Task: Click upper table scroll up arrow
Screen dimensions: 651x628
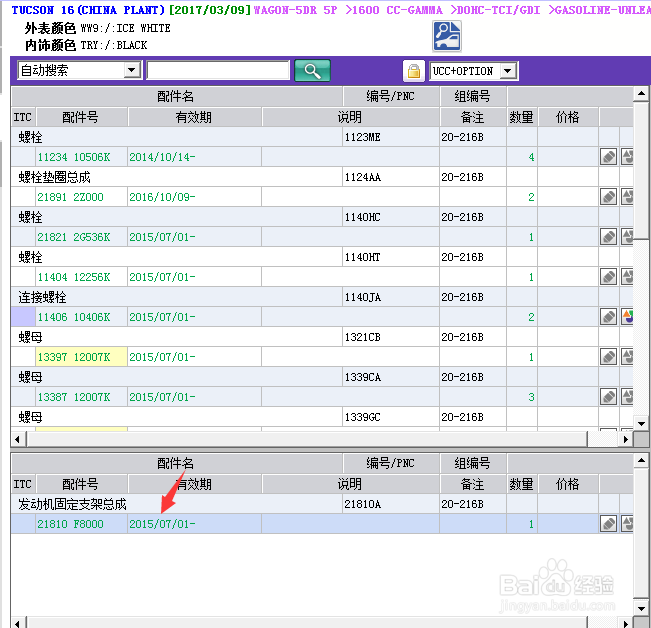Action: pyautogui.click(x=641, y=94)
